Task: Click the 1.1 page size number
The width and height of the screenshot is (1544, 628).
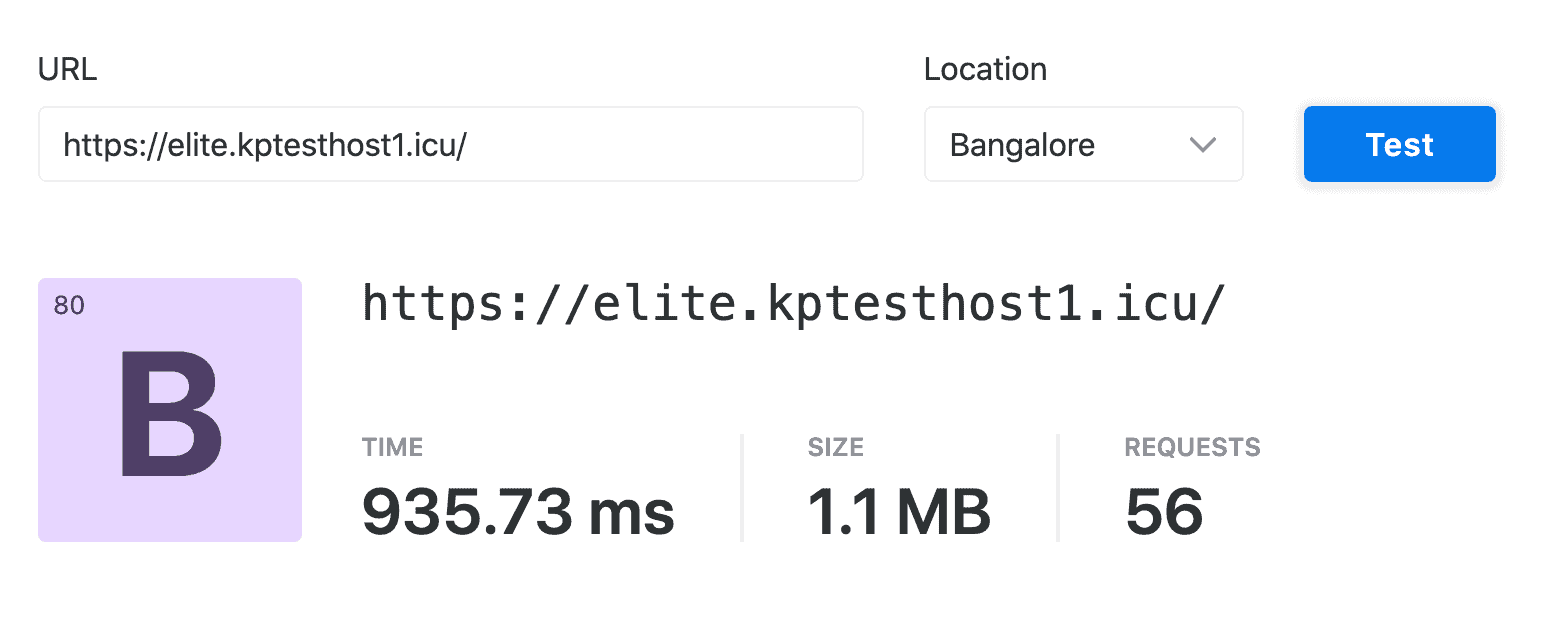Action: [844, 511]
